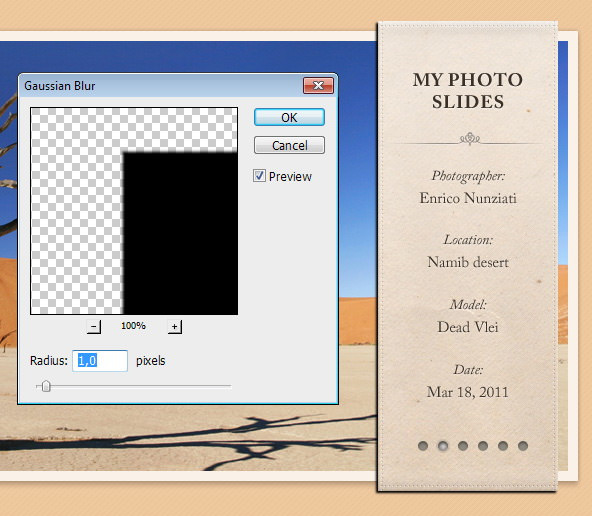The width and height of the screenshot is (592, 516).
Task: Select the second slide dot
Action: [x=443, y=446]
